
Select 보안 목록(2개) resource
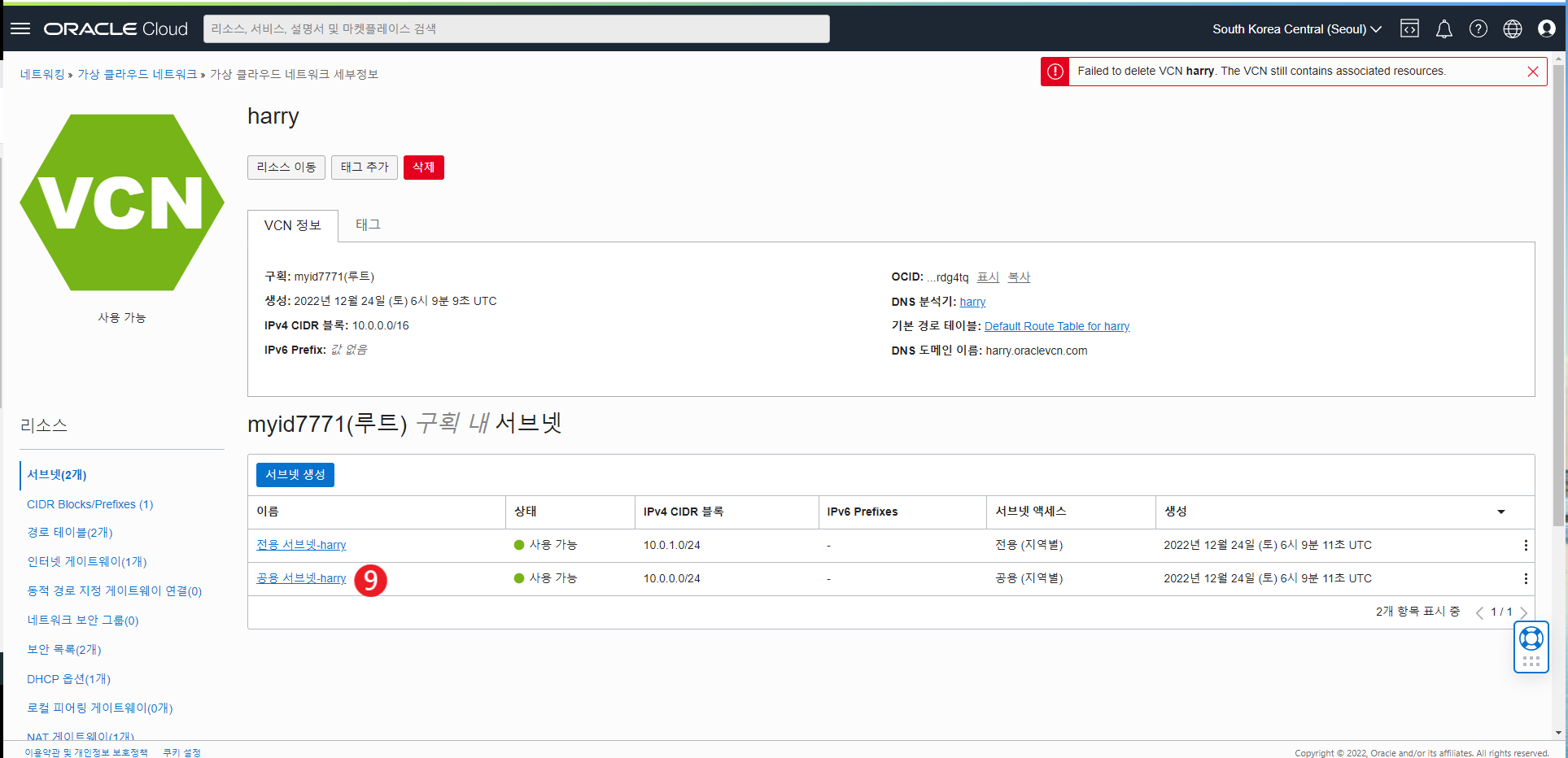tap(64, 650)
